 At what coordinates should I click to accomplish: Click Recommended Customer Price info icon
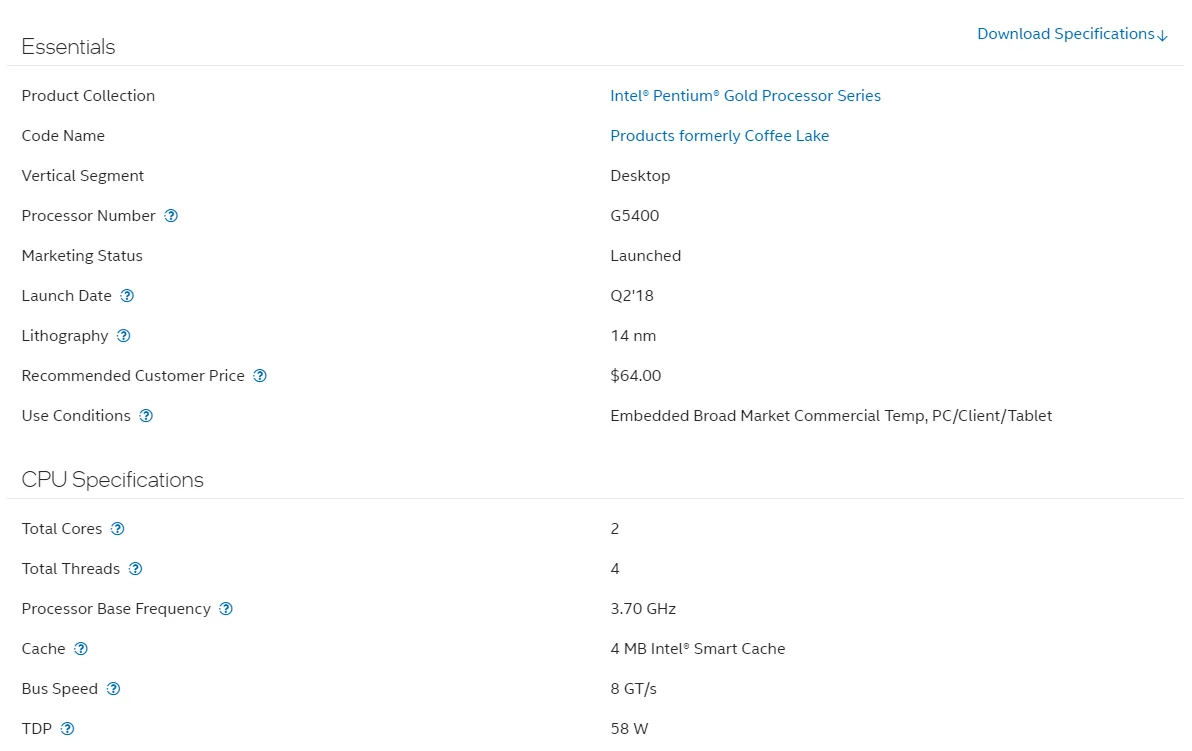(260, 376)
